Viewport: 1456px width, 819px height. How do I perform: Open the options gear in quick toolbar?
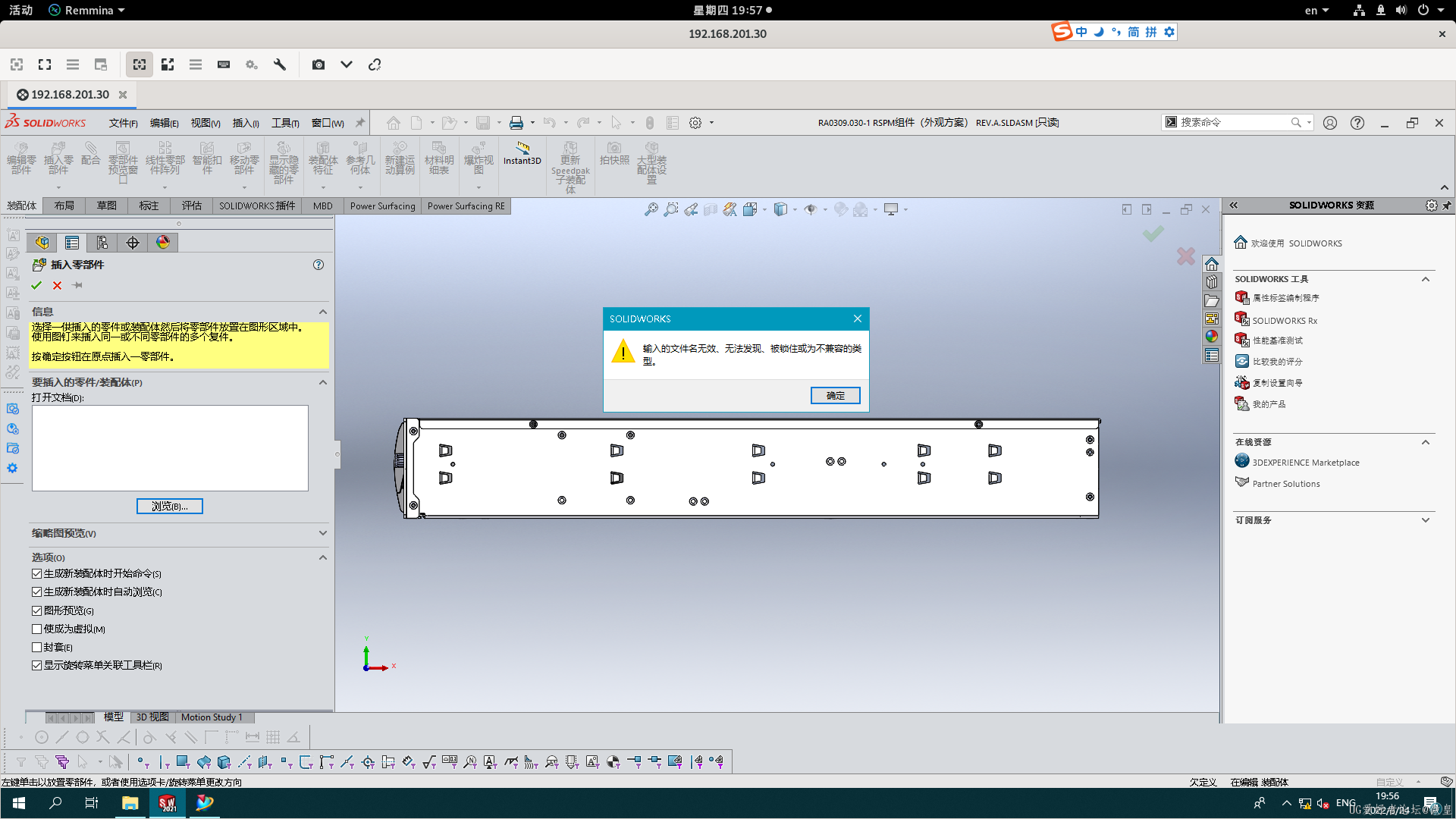tap(695, 123)
